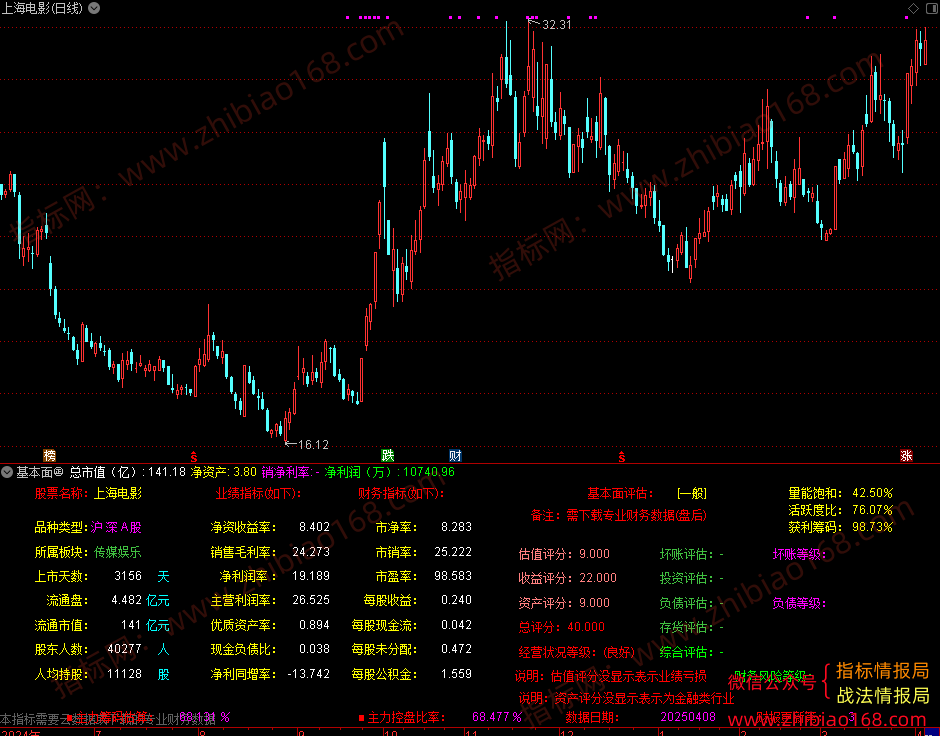Click the ® symbol after 基本面 label
The height and width of the screenshot is (736, 940).
(x=59, y=472)
